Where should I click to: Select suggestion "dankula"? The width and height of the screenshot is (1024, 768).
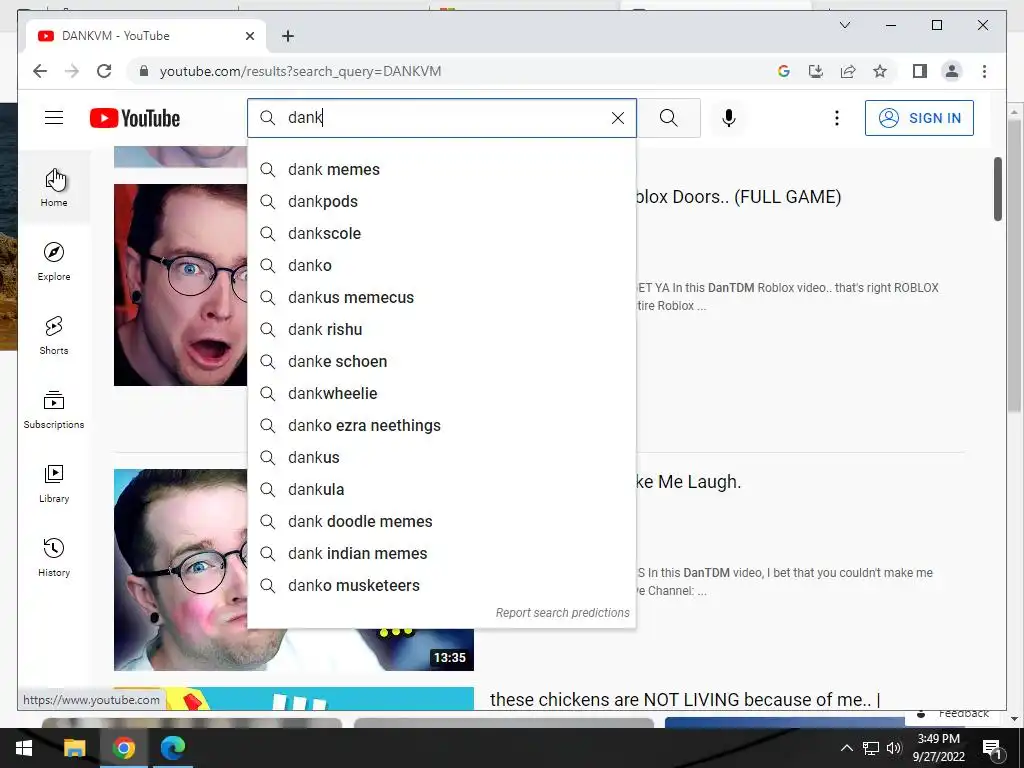pos(441,490)
